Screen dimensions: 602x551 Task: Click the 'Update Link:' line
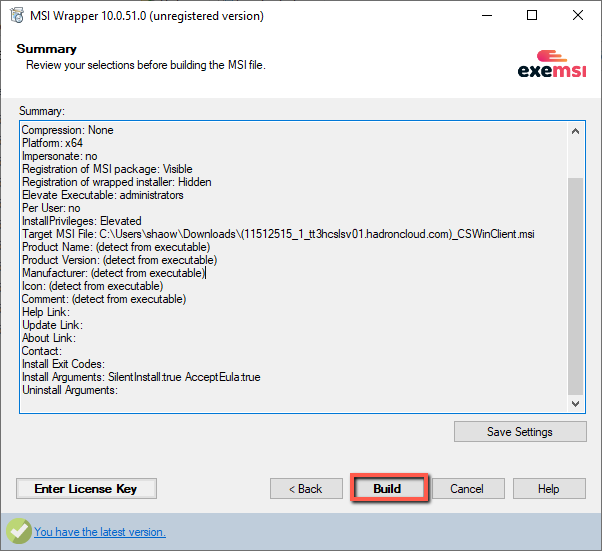(x=52, y=325)
